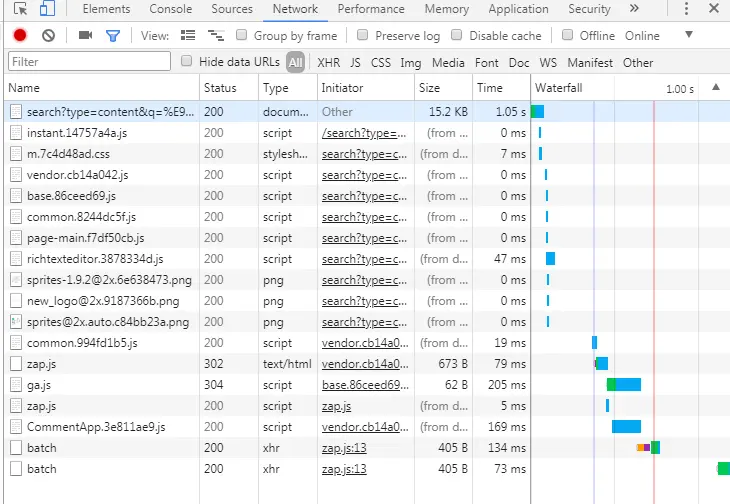Open zap.js:13 initiator of 73 ms batch

click(x=344, y=469)
